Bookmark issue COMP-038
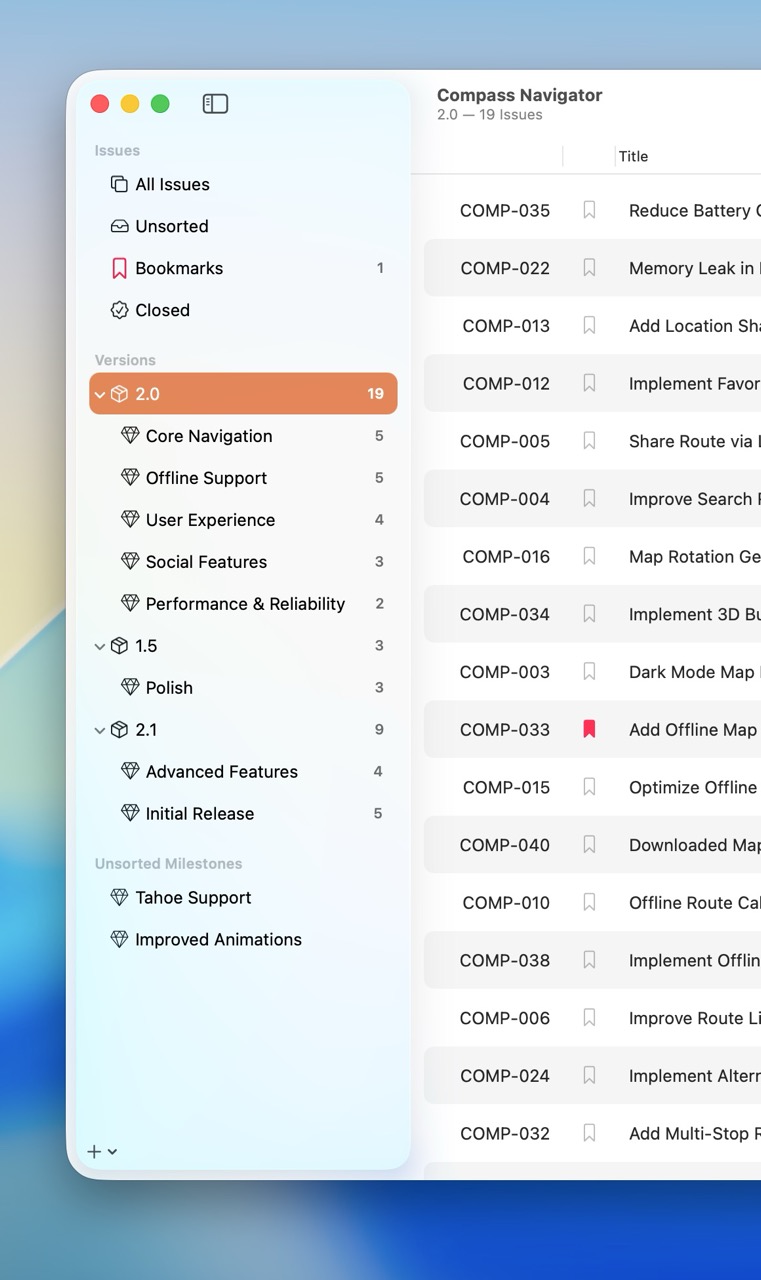 [x=589, y=961]
